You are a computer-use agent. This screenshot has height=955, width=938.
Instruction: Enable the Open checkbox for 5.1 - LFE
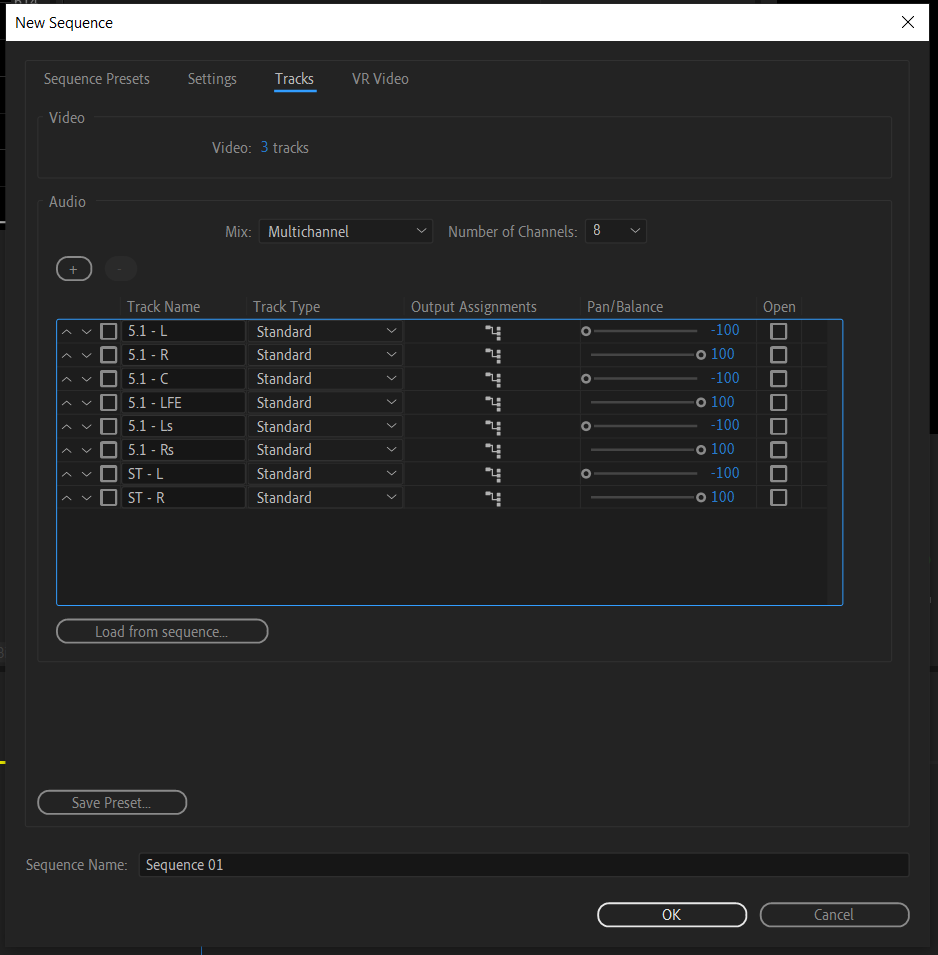click(x=778, y=401)
